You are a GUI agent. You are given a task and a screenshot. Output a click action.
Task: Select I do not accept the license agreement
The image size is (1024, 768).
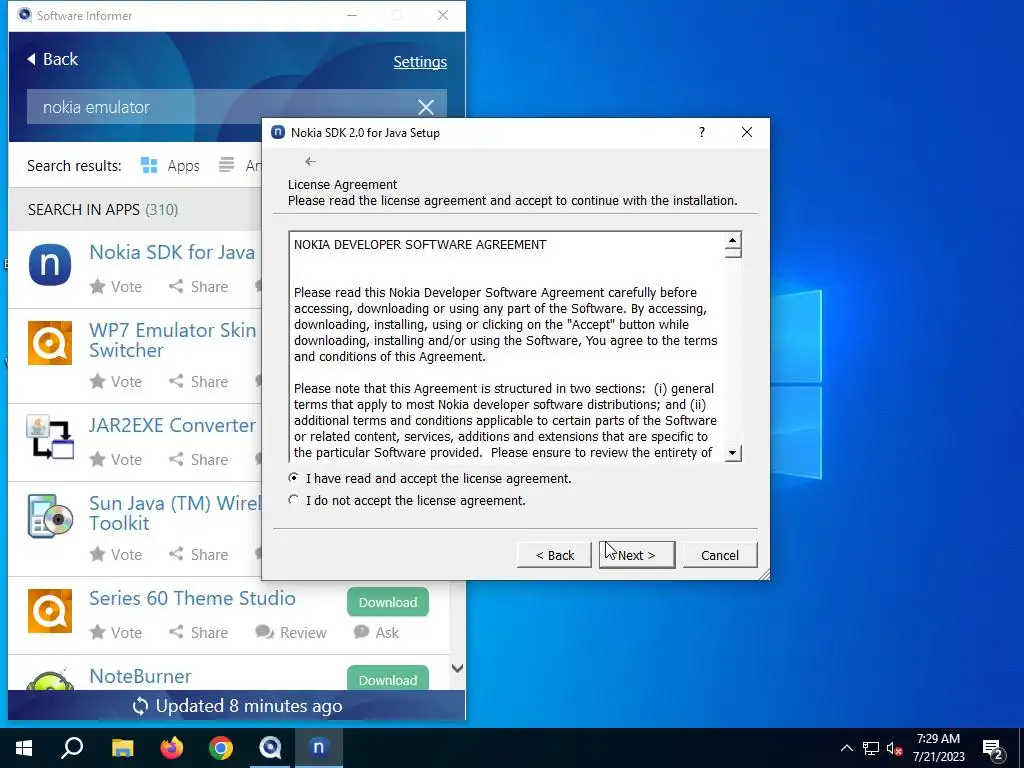pyautogui.click(x=294, y=500)
